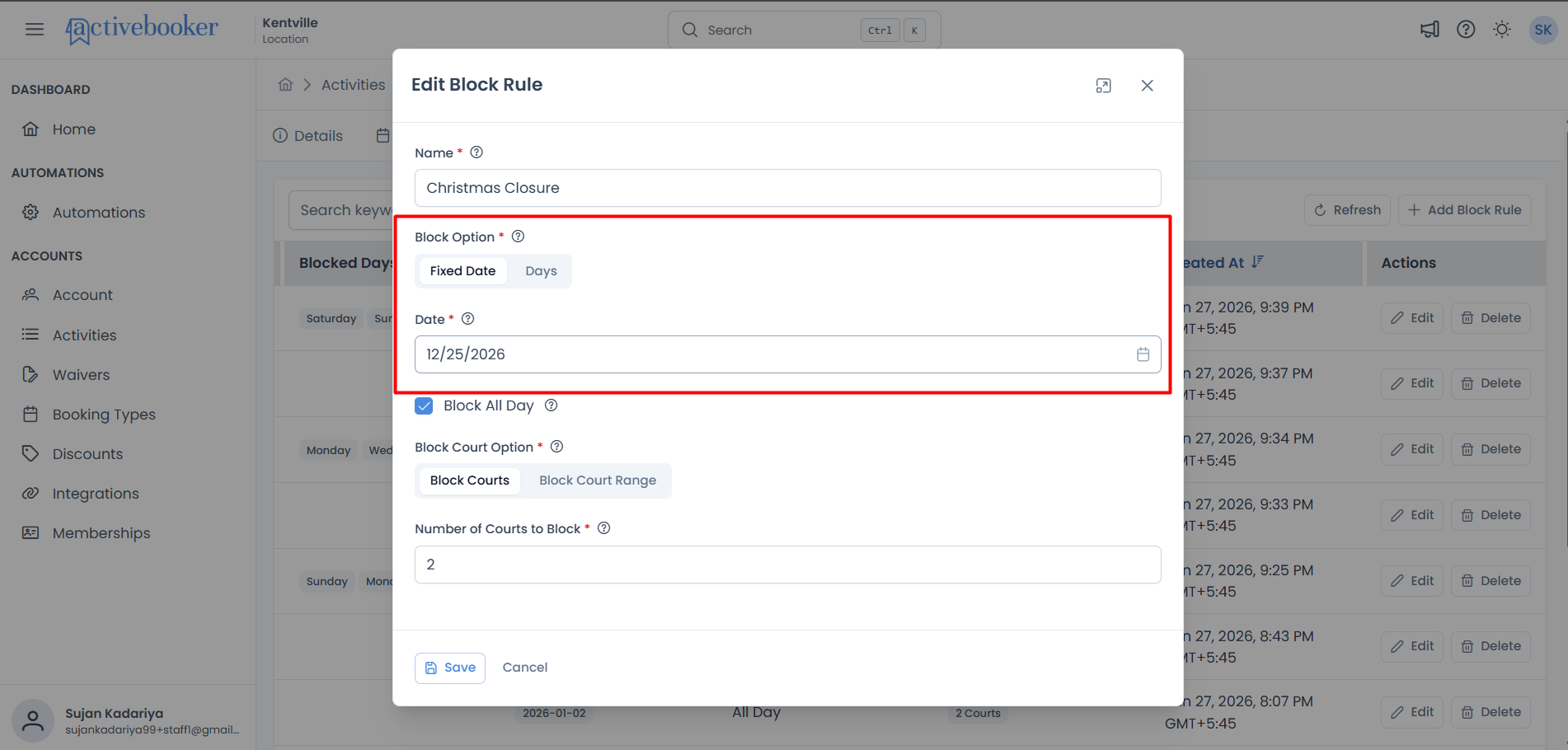Open Home in the sidebar

74,129
